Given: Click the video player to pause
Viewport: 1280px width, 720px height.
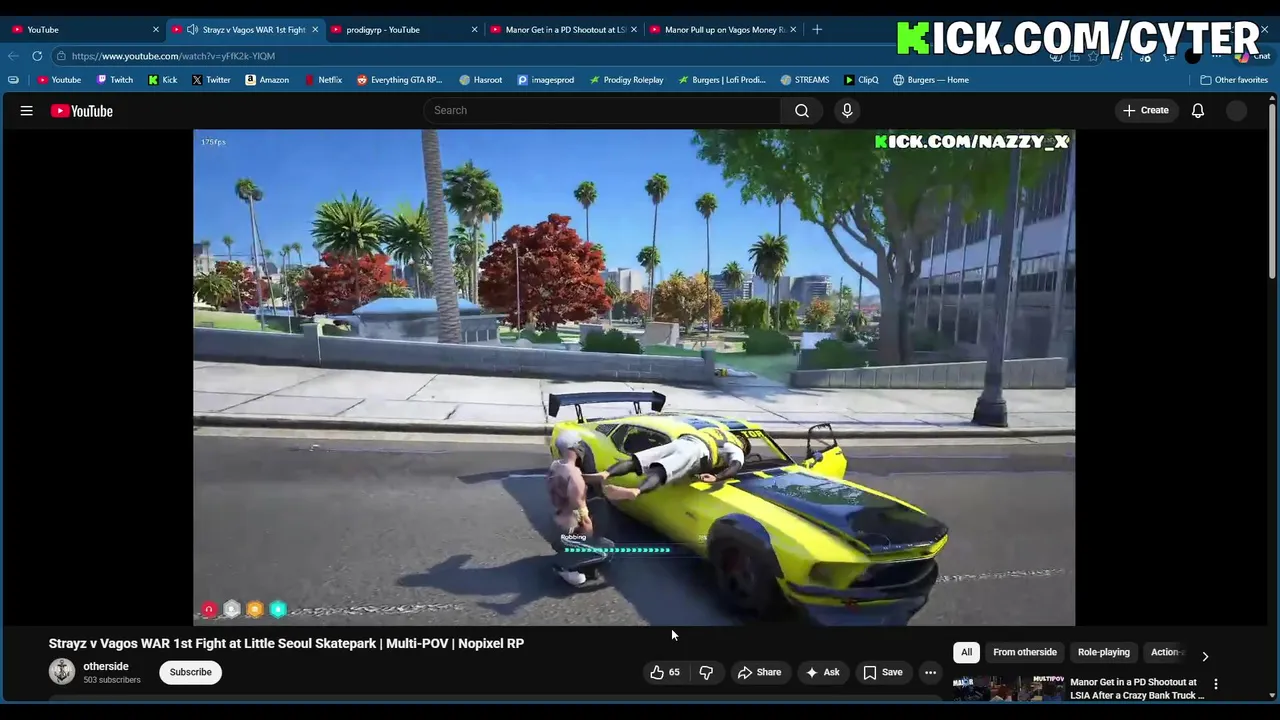Looking at the screenshot, I should click(634, 377).
